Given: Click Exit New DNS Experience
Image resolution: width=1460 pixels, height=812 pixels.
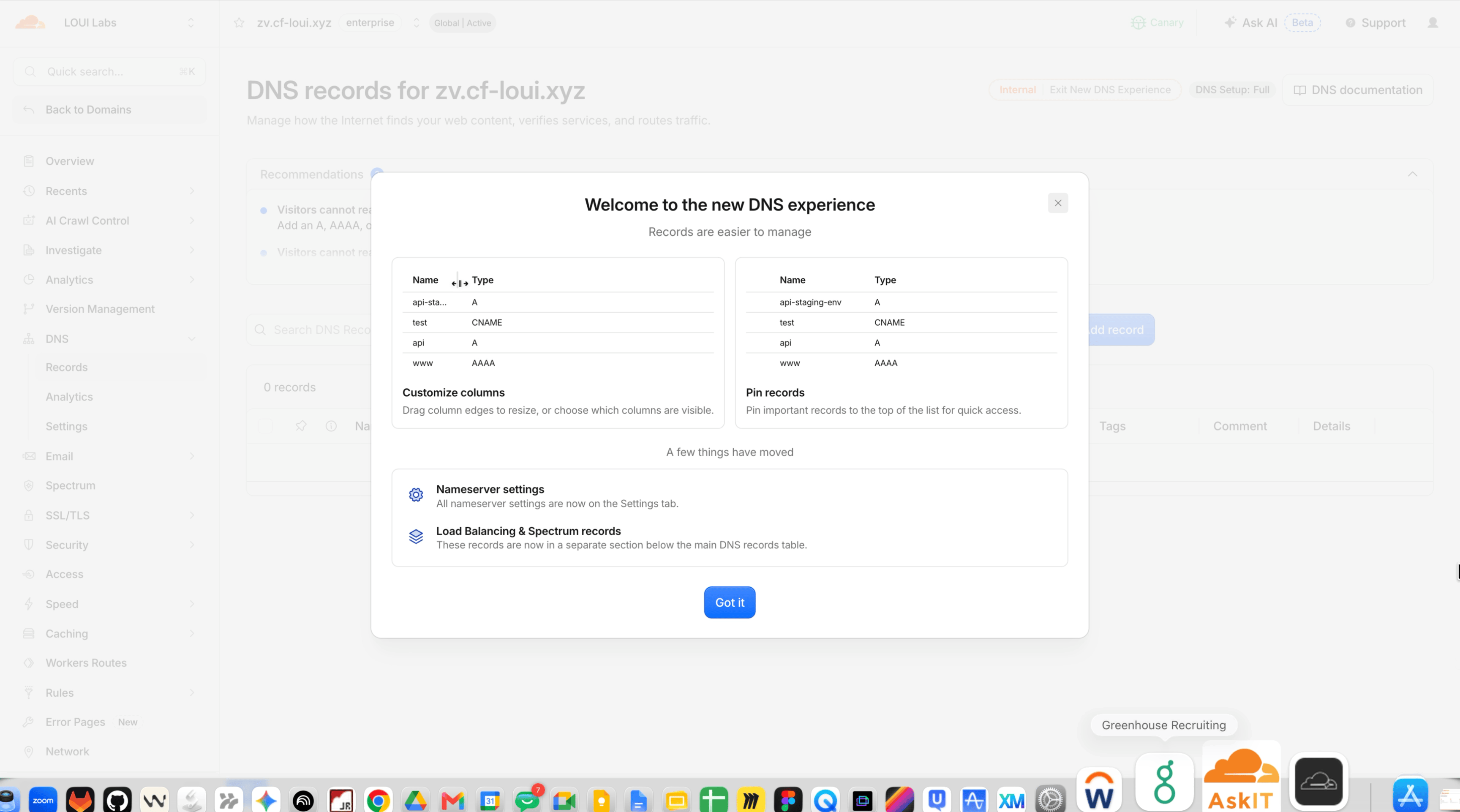Looking at the screenshot, I should click(1110, 90).
